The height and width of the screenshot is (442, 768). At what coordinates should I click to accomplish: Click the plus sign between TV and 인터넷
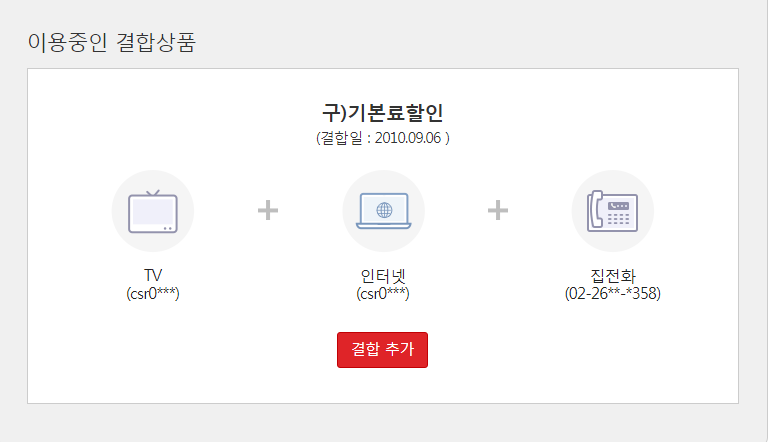point(268,210)
